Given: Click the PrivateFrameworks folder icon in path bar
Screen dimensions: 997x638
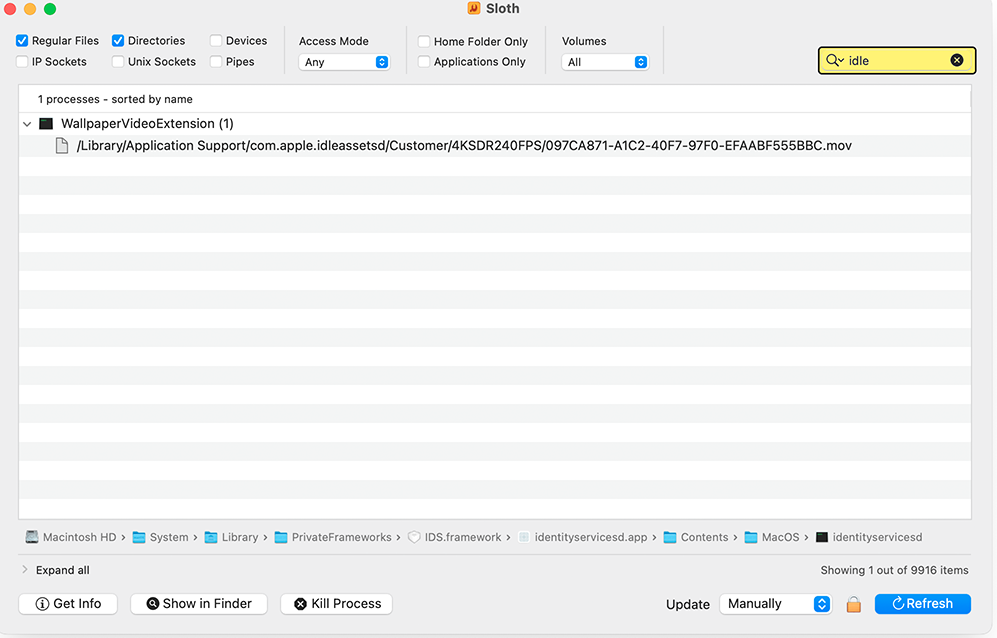Looking at the screenshot, I should [281, 537].
